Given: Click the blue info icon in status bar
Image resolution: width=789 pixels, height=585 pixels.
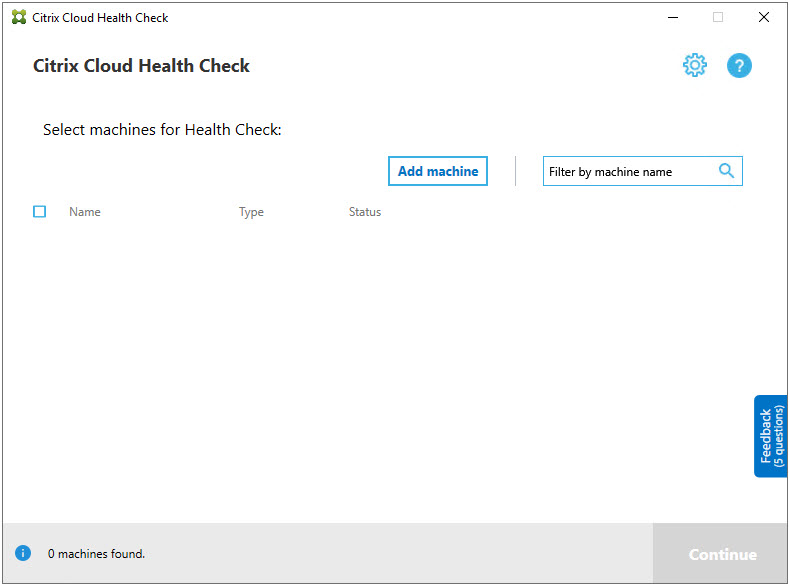Looking at the screenshot, I should (23, 553).
